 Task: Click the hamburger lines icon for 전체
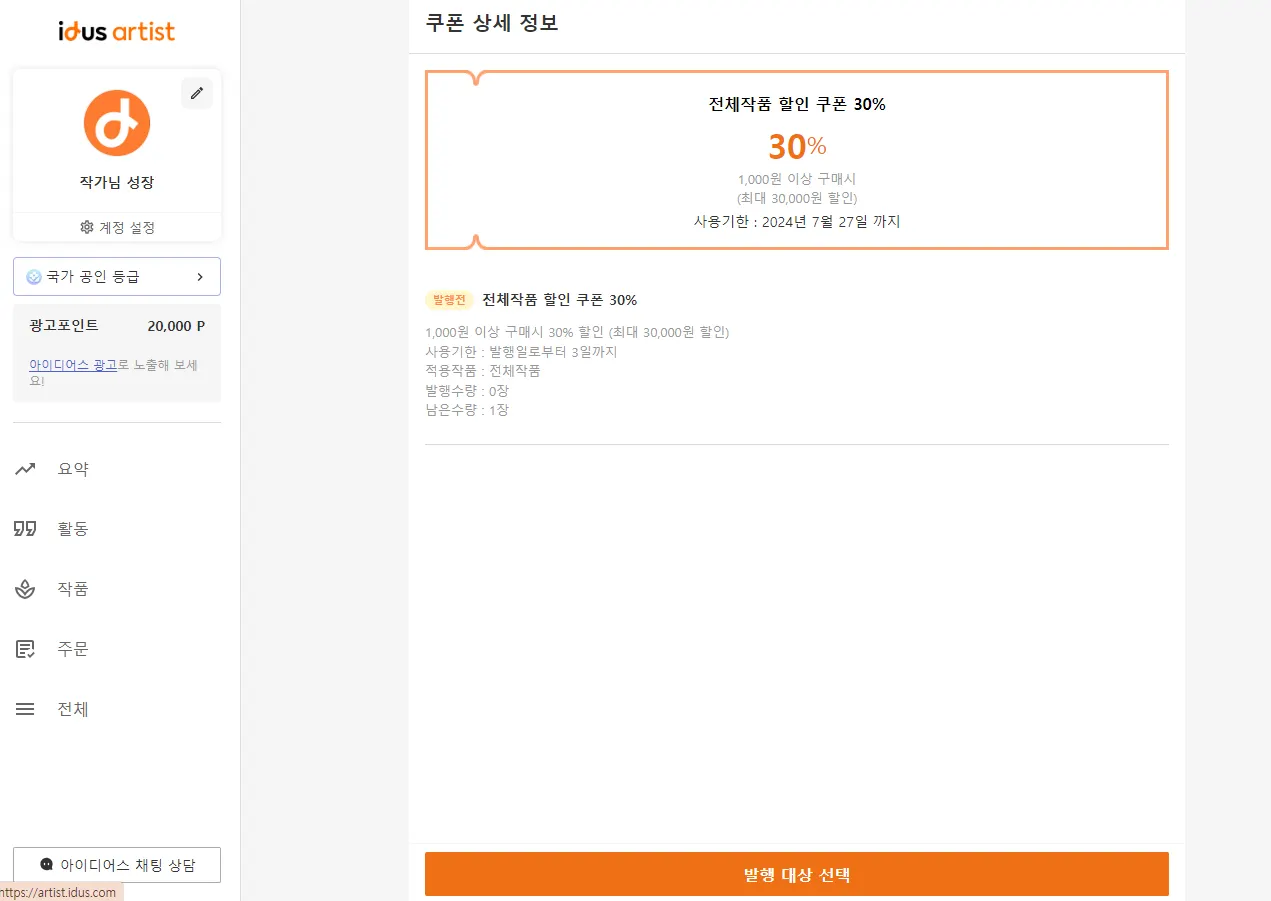pyautogui.click(x=25, y=709)
